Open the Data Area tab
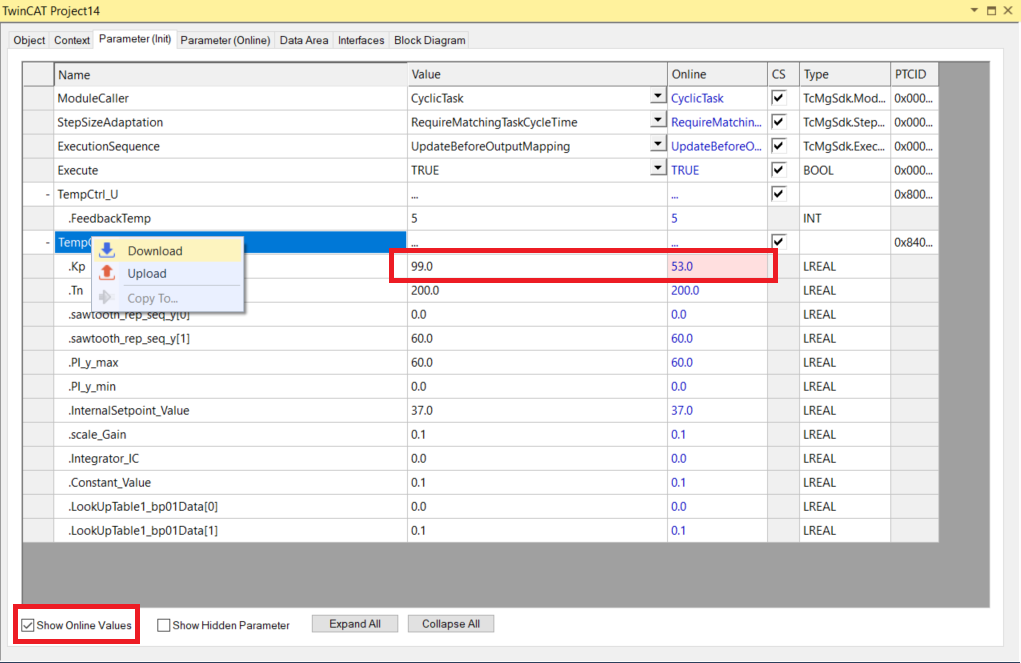 pos(303,40)
